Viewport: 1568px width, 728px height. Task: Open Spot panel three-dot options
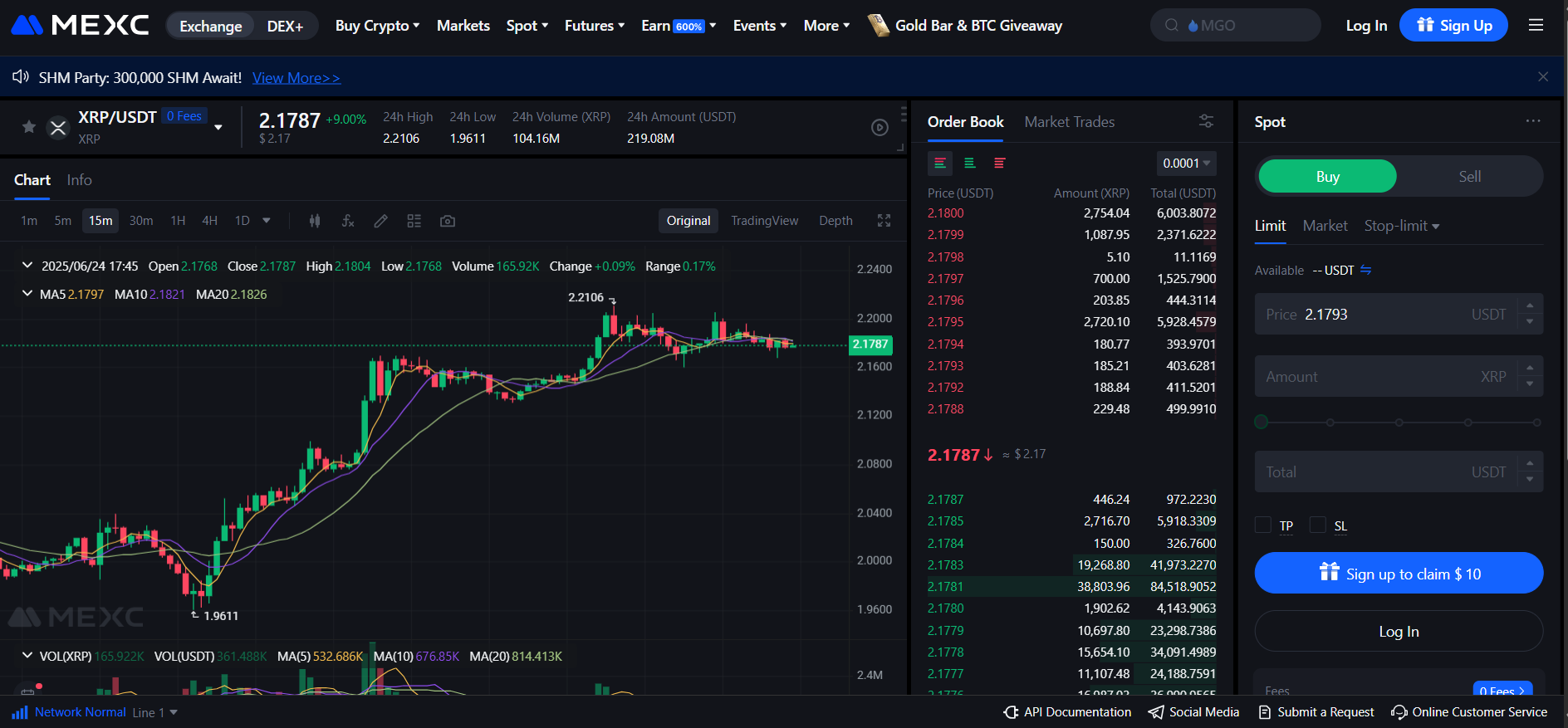click(x=1533, y=121)
